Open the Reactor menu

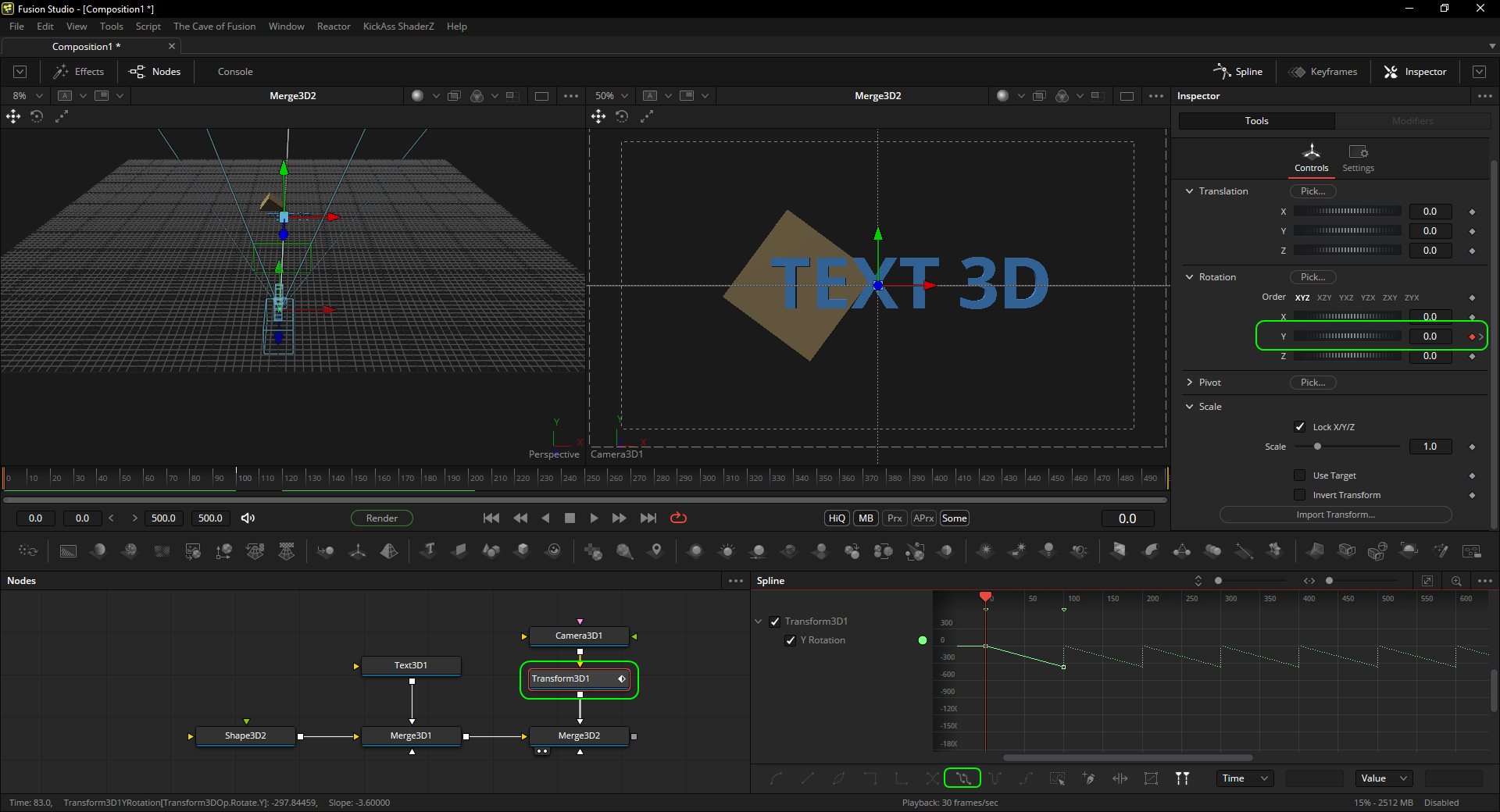334,27
